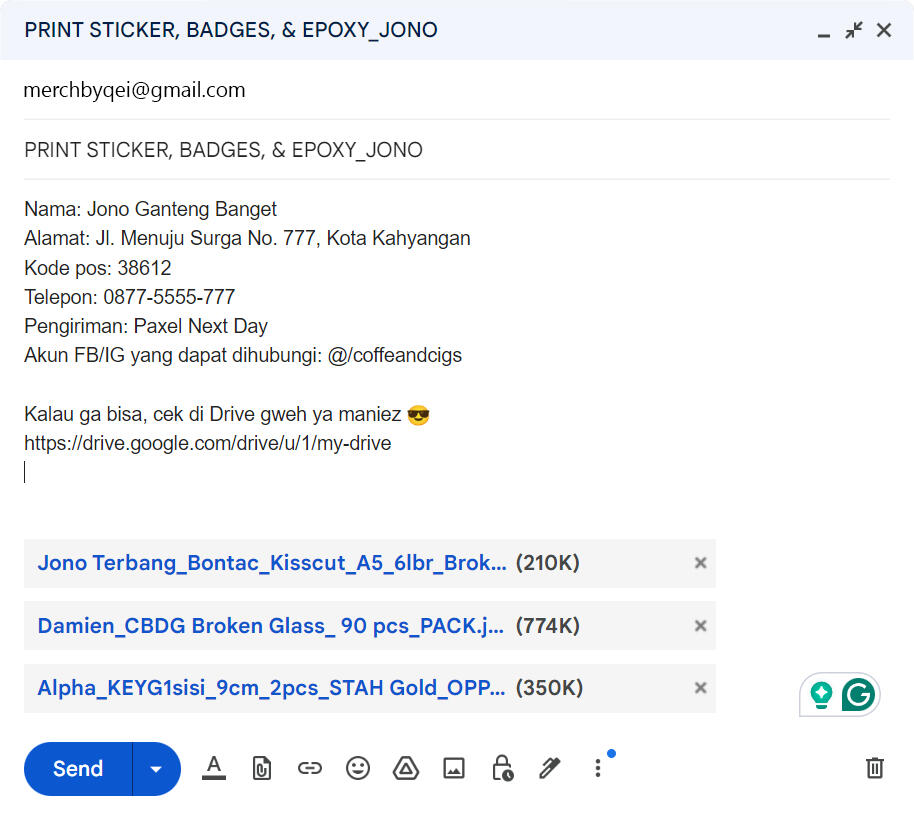Open the emoji picker
Viewport: 914px width, 813px height.
coord(357,768)
